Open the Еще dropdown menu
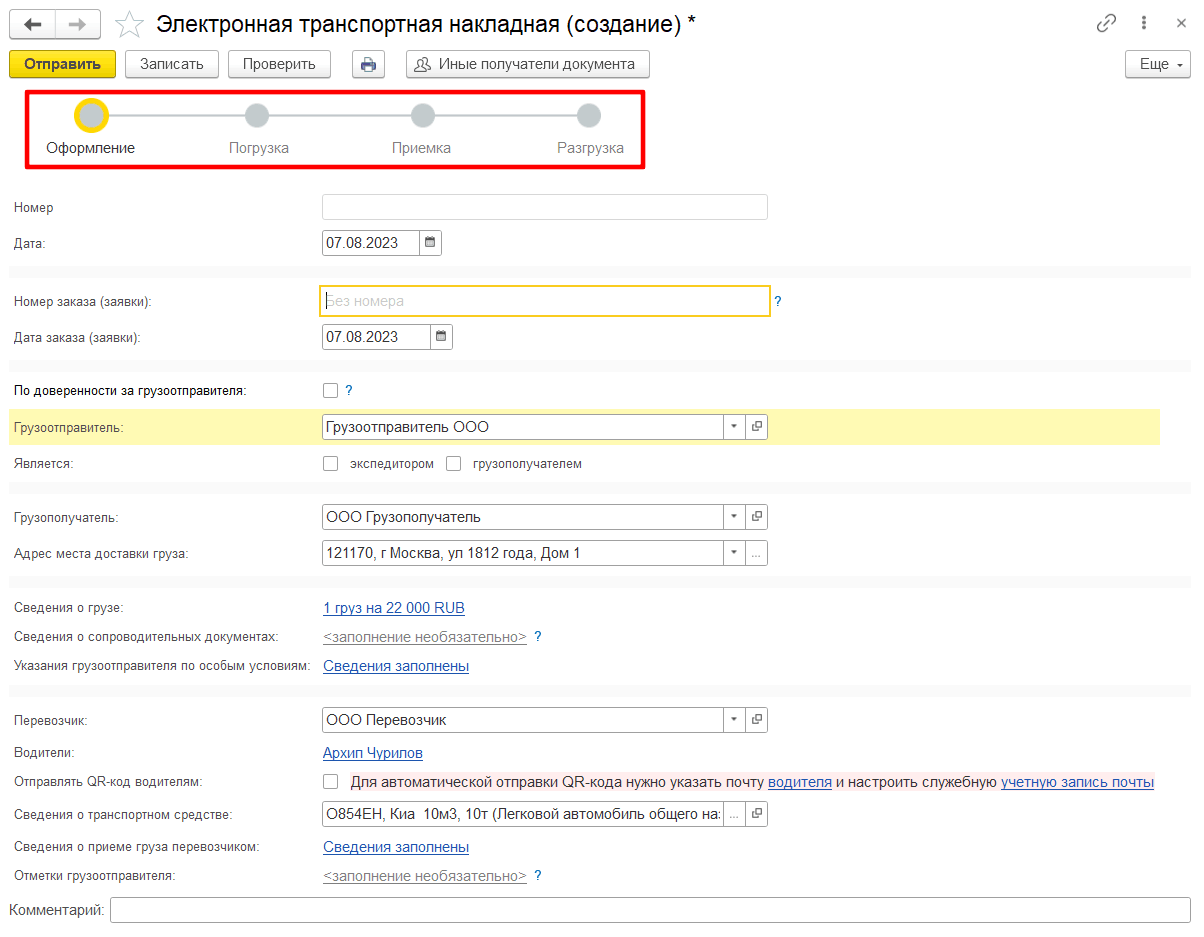This screenshot has height=937, width=1204. pos(1158,64)
